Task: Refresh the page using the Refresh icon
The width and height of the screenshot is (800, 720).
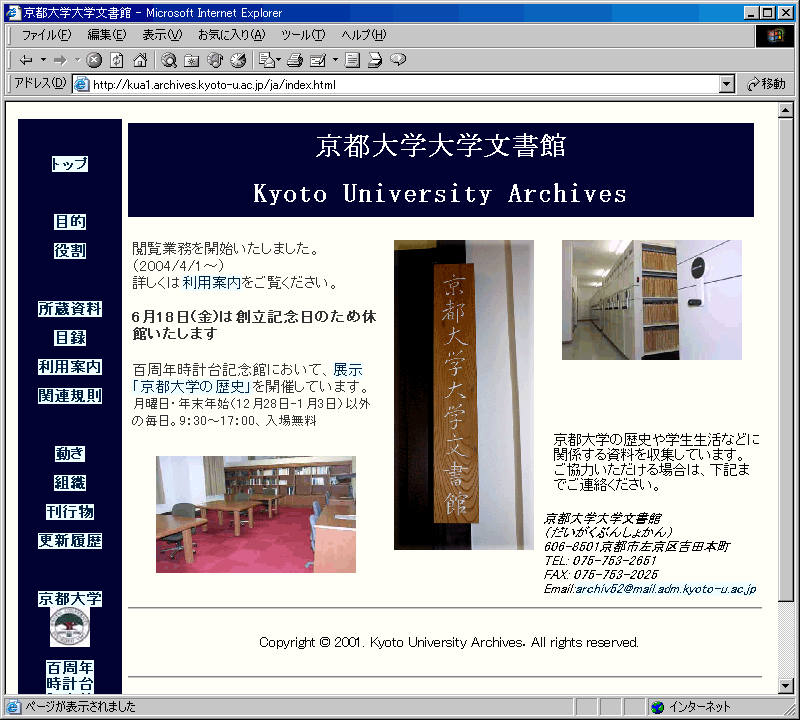Action: (117, 60)
